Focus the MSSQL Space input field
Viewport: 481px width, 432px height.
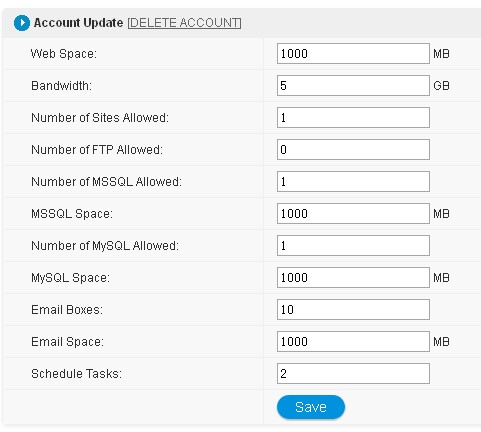(353, 213)
